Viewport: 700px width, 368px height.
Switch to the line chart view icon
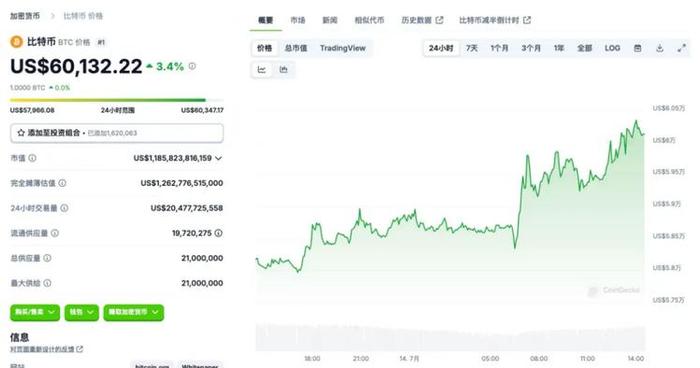(x=262, y=69)
